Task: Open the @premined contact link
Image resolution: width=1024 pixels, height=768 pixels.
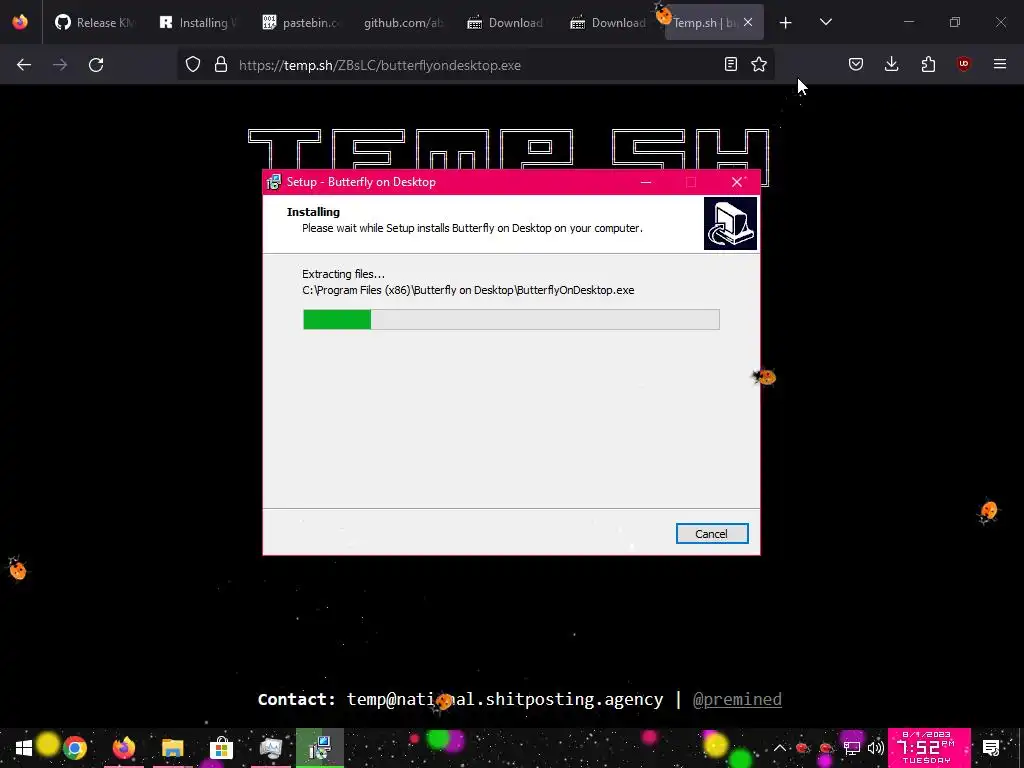Action: click(x=737, y=699)
